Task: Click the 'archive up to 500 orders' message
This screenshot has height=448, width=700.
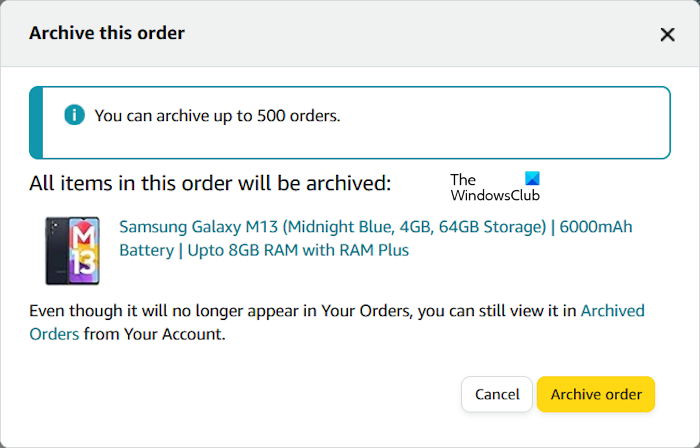Action: click(217, 116)
